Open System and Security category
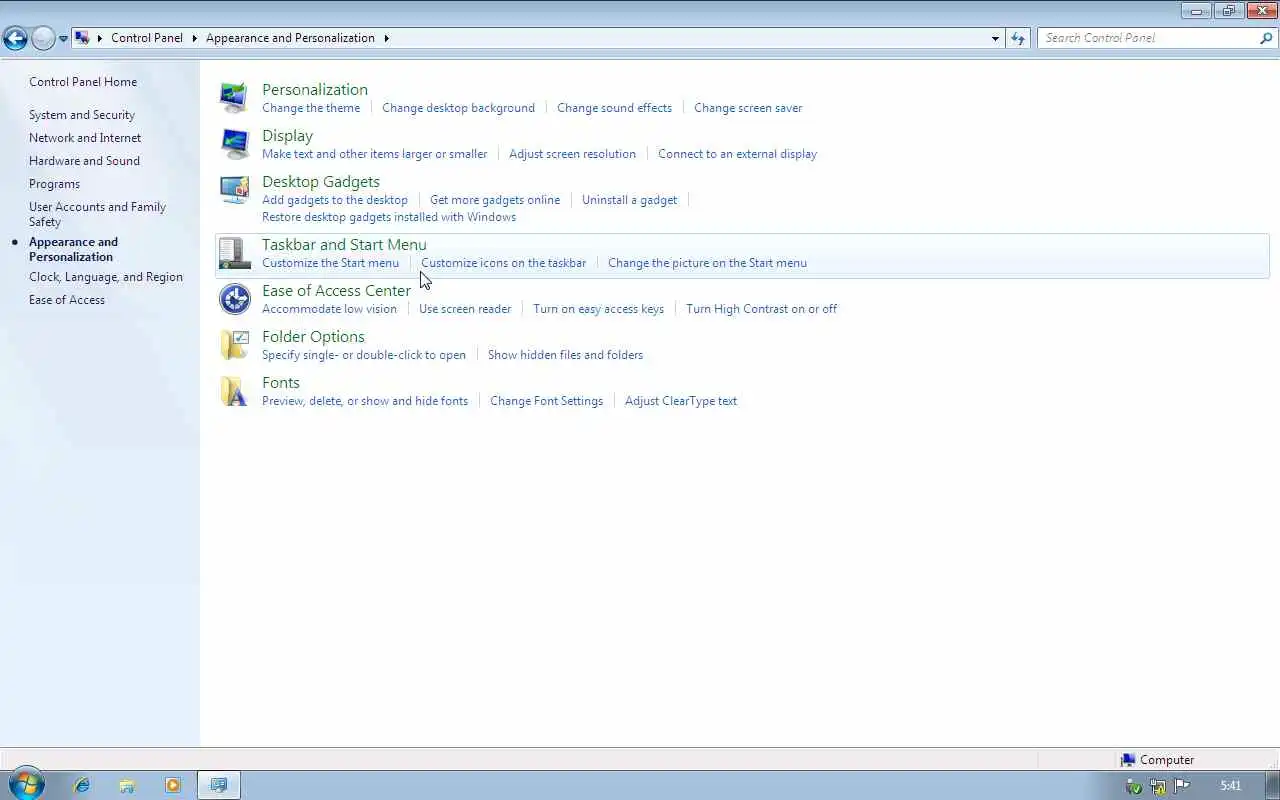Screen dimensions: 1280x800 click(x=82, y=115)
